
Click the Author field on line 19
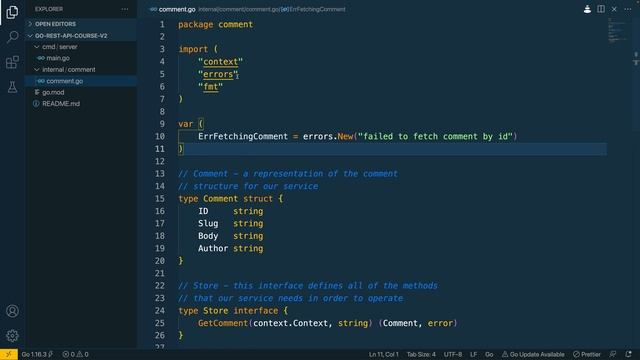213,249
